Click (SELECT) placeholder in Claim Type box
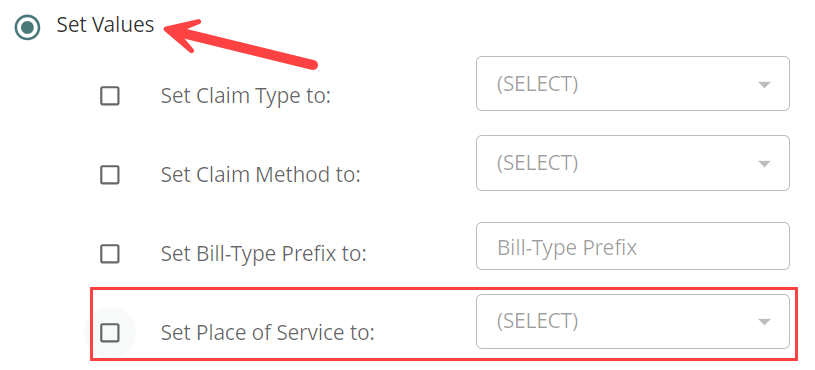Viewport: 815px width, 370px height. [537, 84]
